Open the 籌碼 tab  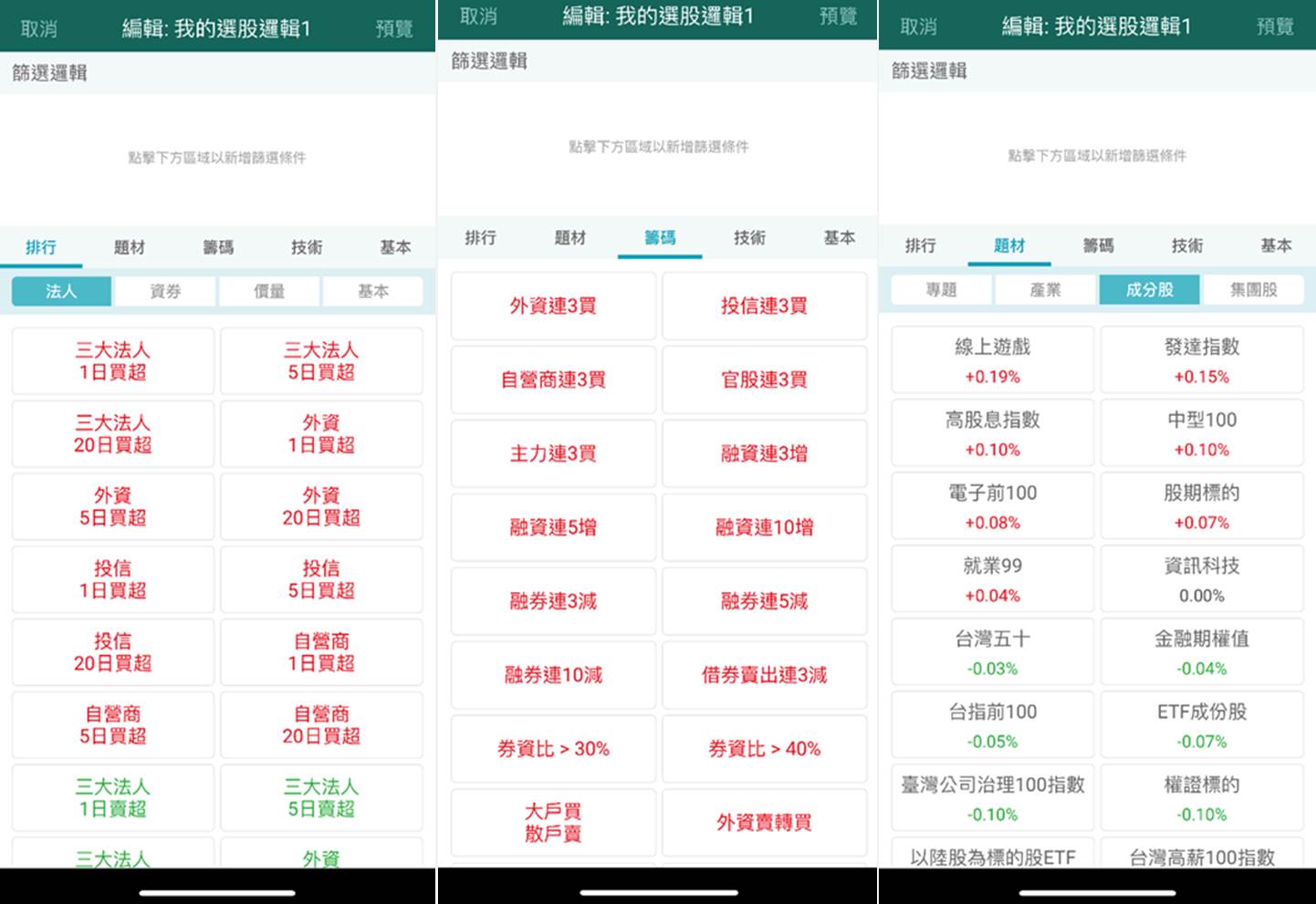click(660, 239)
